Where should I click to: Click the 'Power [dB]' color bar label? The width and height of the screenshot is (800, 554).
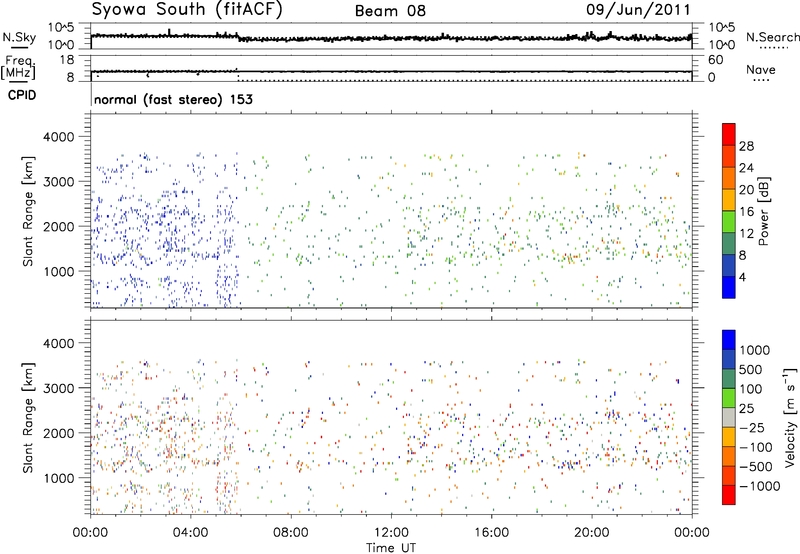763,211
